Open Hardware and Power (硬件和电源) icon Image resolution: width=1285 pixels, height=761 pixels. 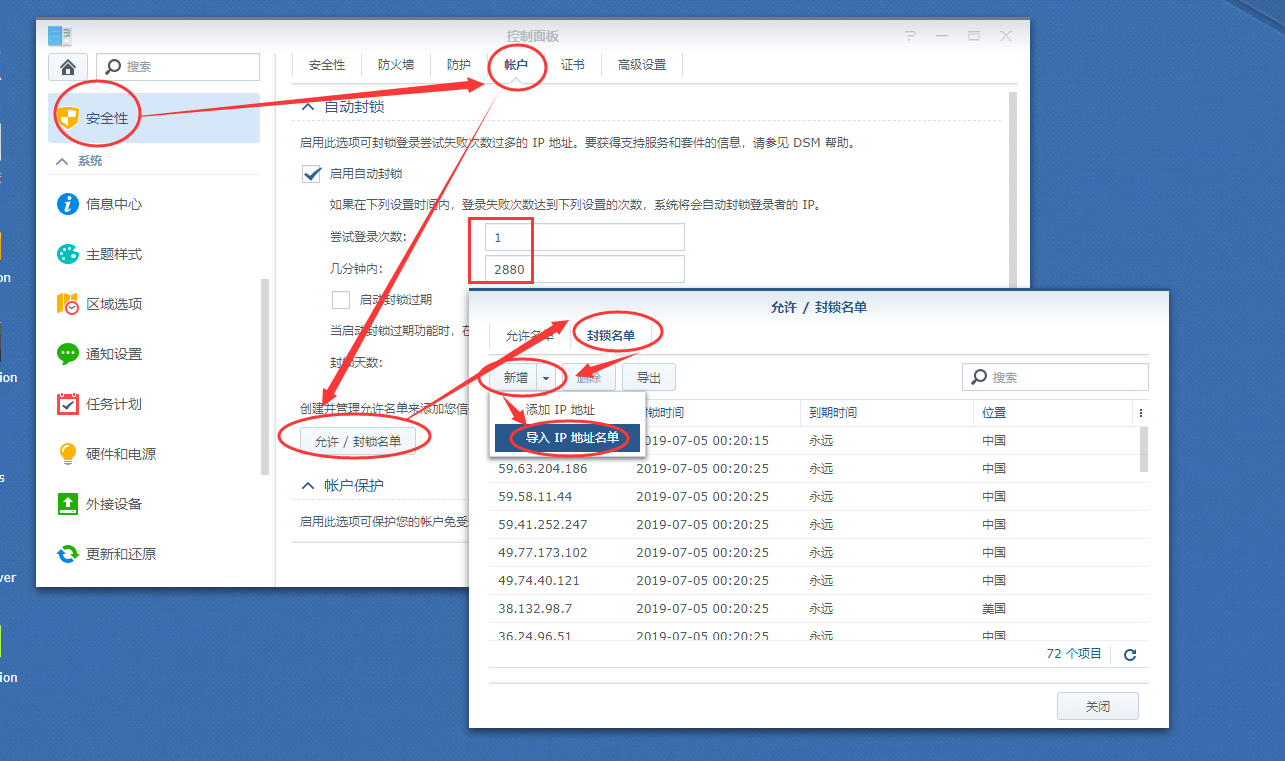coord(68,454)
